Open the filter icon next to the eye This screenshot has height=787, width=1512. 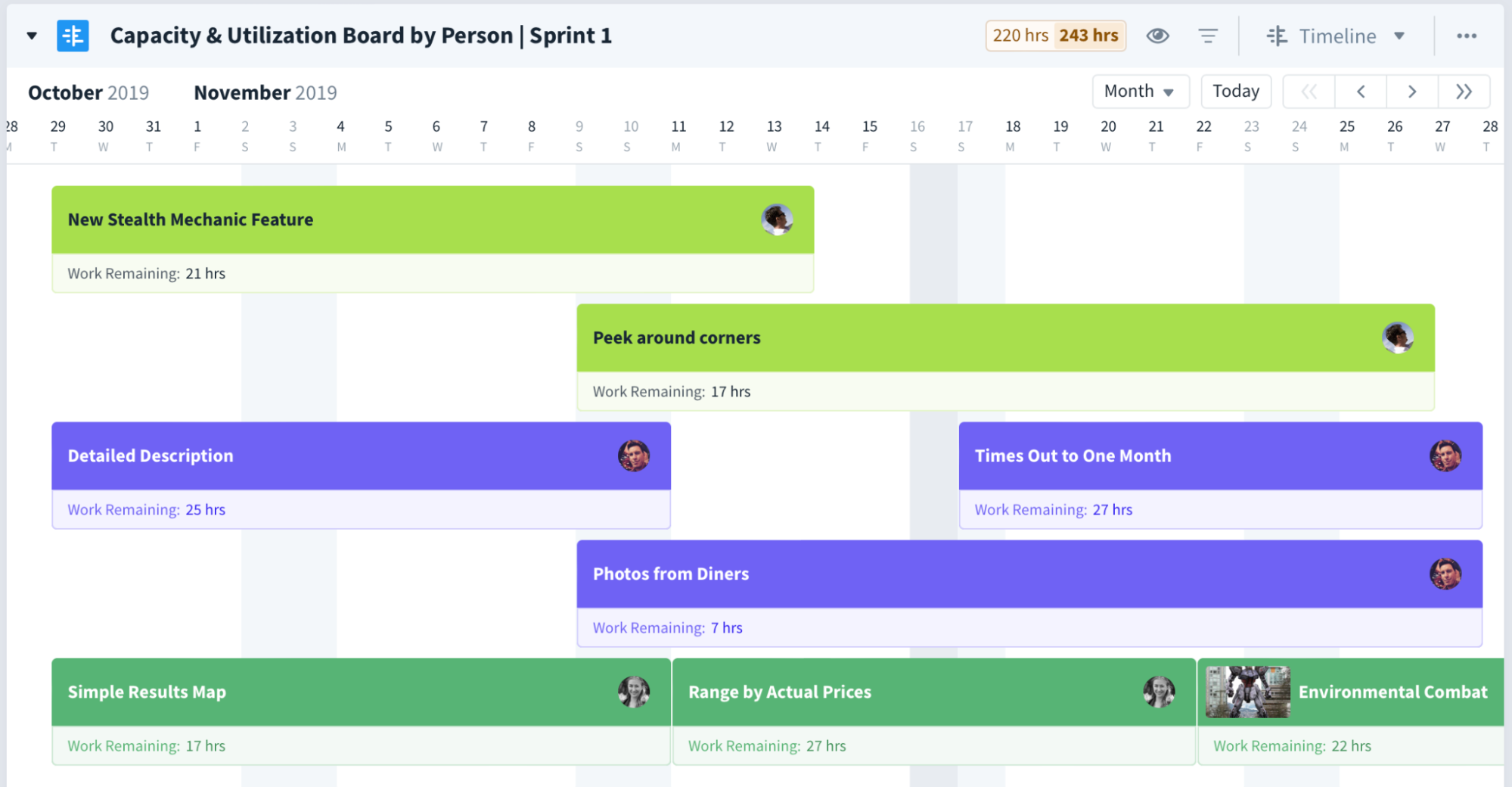pos(1208,35)
